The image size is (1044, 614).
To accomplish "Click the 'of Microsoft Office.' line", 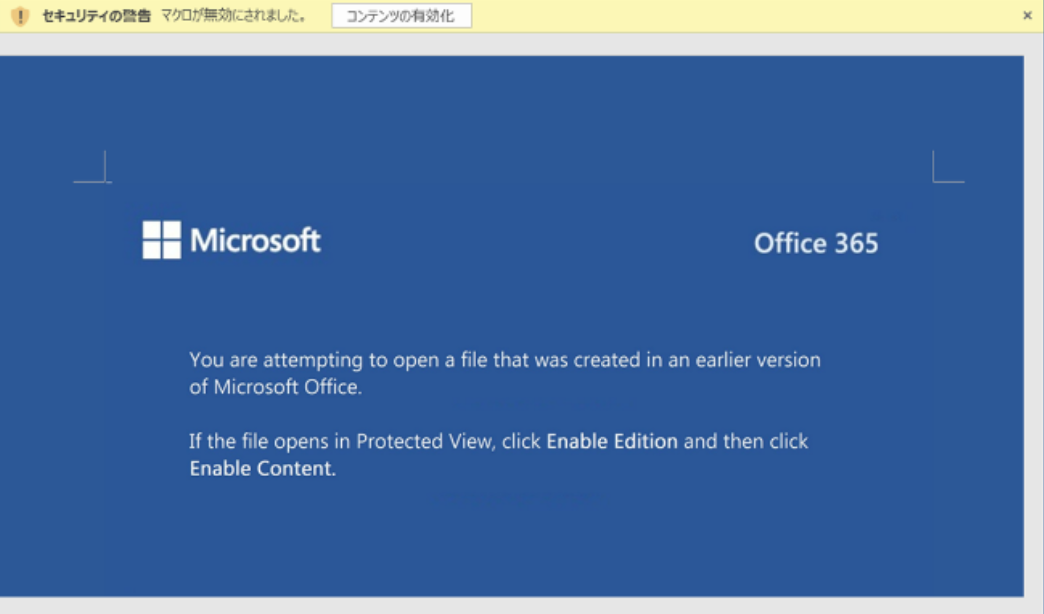I will 275,387.
